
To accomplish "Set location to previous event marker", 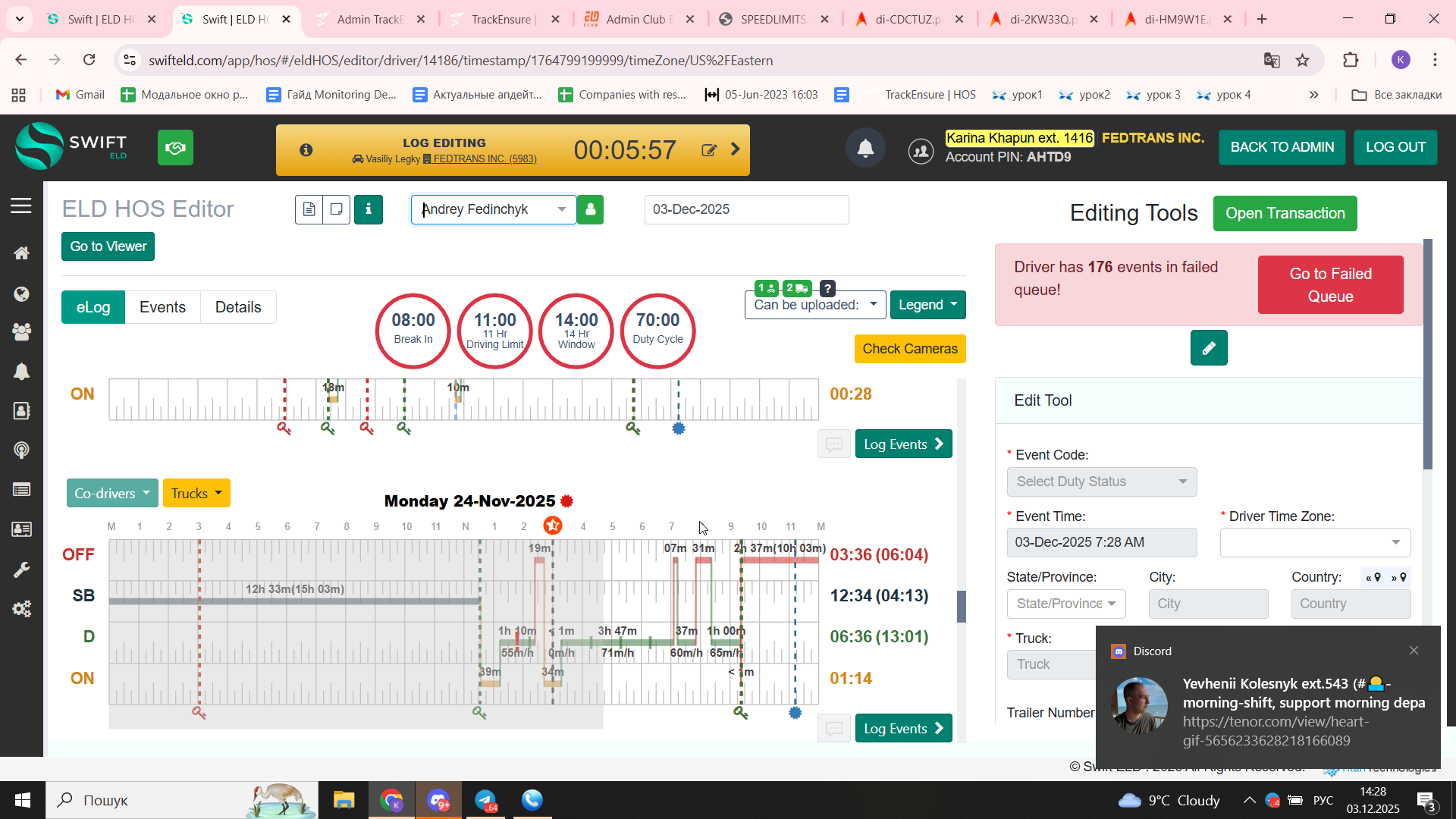I will (1373, 578).
